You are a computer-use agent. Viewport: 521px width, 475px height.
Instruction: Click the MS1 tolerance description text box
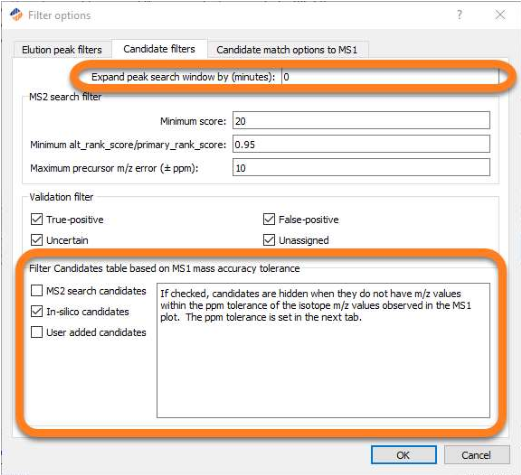323,350
